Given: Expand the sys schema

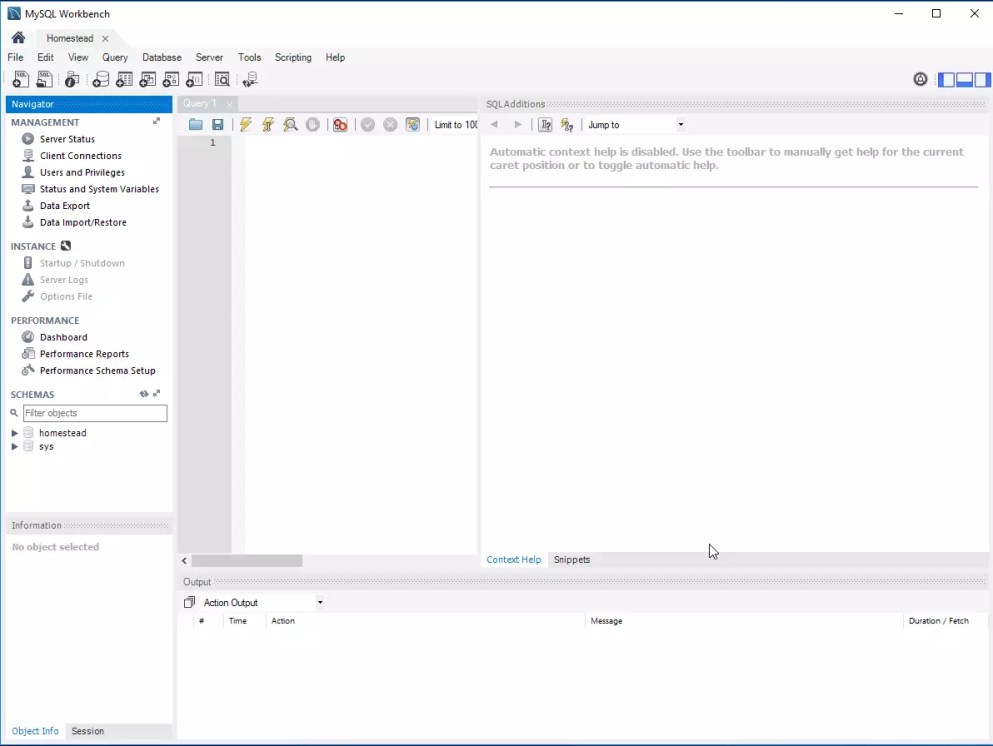Looking at the screenshot, I should coord(15,446).
